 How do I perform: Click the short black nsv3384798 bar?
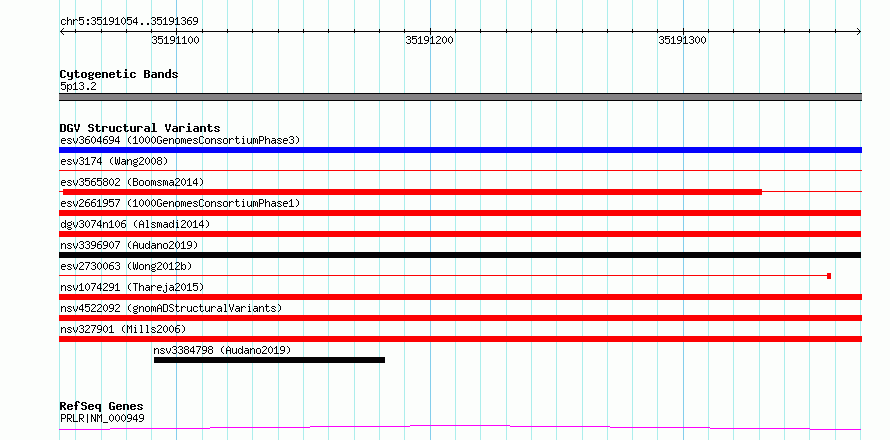click(269, 360)
